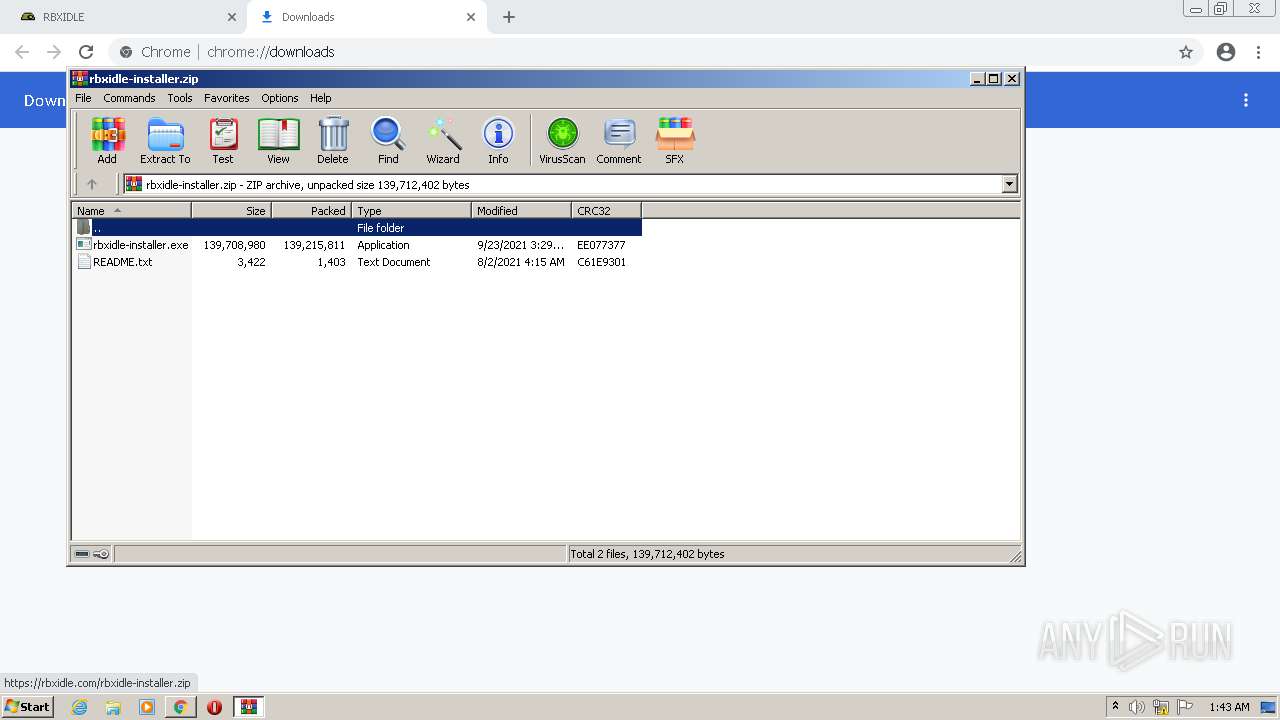Test the archive files
This screenshot has height=720, width=1280.
point(223,140)
